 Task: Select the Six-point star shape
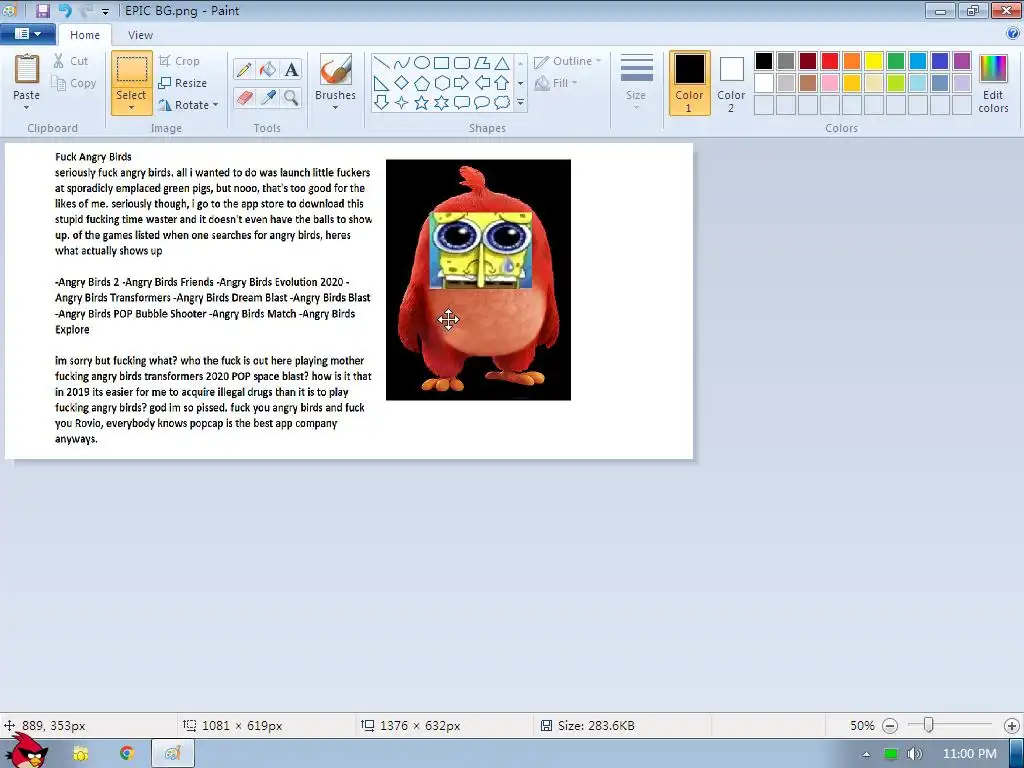[441, 103]
